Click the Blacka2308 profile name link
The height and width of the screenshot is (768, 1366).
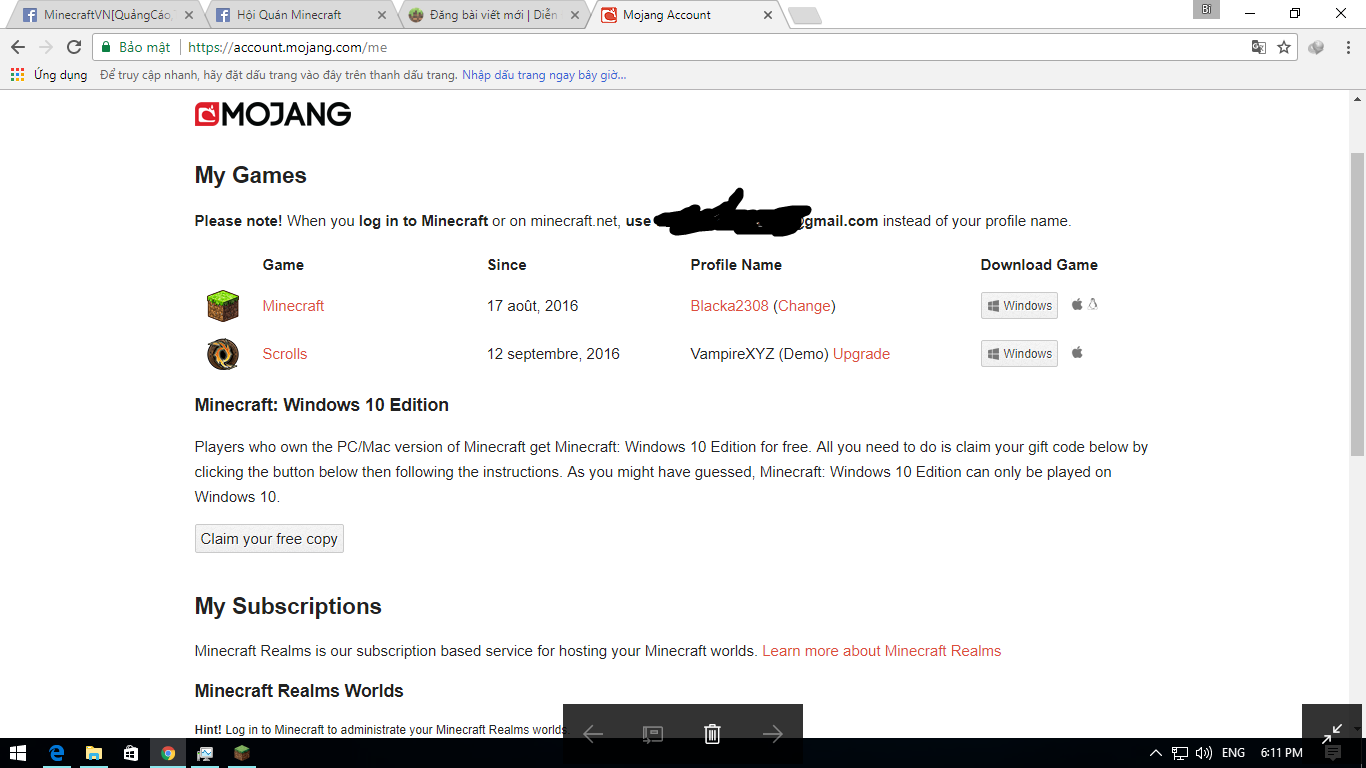[x=730, y=306]
